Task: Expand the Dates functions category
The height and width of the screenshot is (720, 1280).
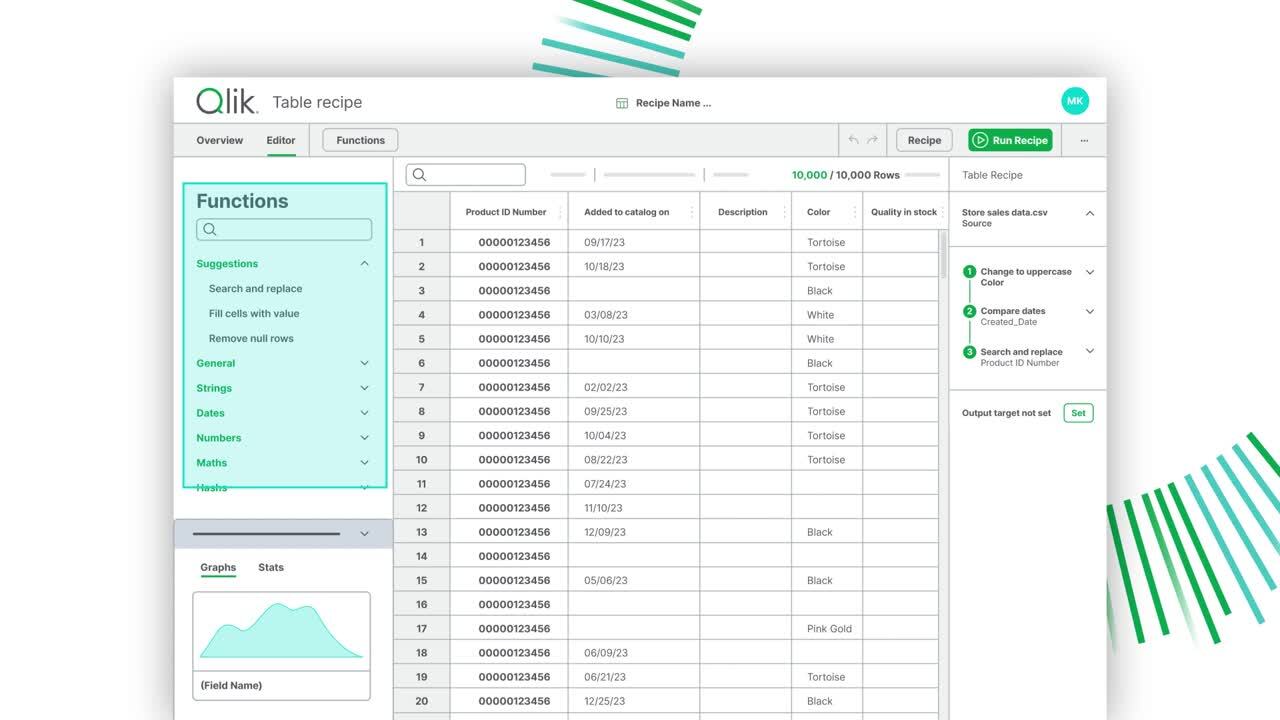Action: [364, 413]
